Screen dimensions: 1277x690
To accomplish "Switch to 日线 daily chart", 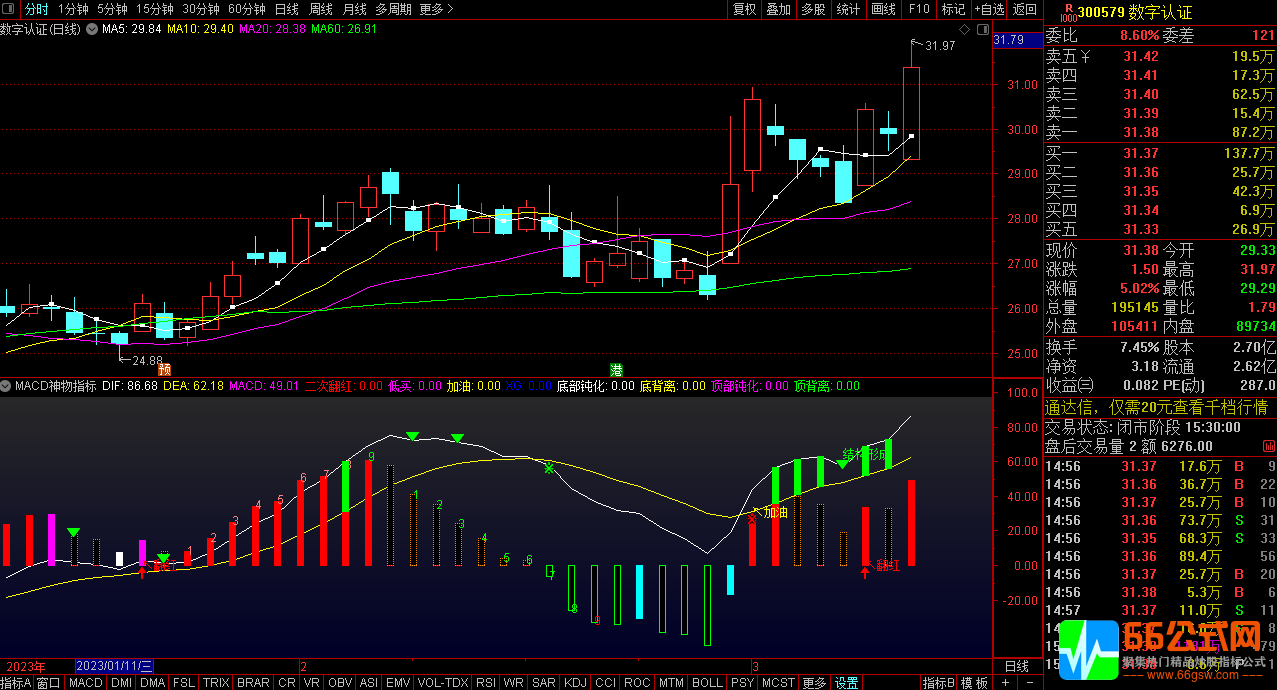I will (287, 9).
